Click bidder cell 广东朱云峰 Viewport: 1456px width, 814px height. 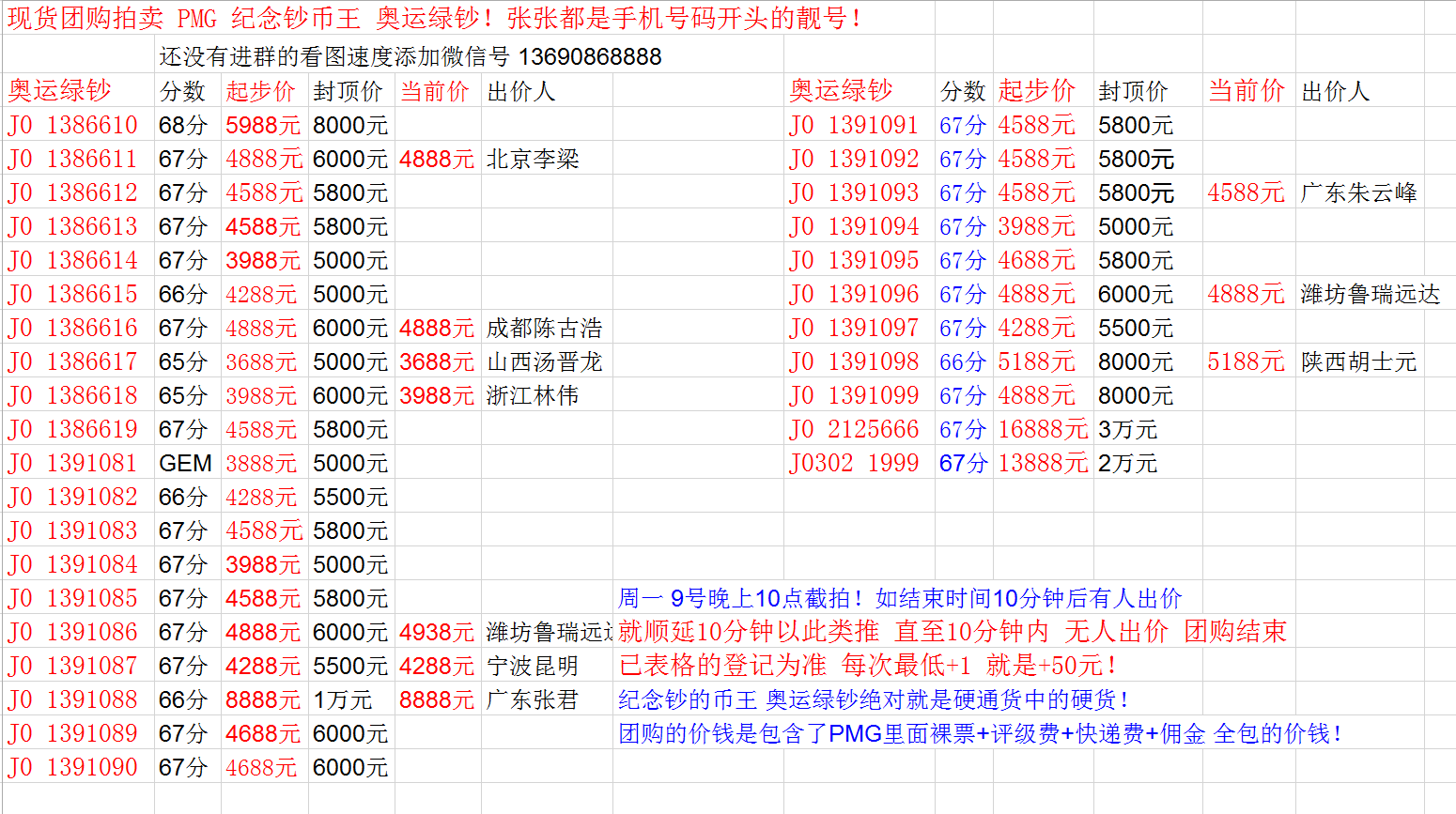point(1358,192)
